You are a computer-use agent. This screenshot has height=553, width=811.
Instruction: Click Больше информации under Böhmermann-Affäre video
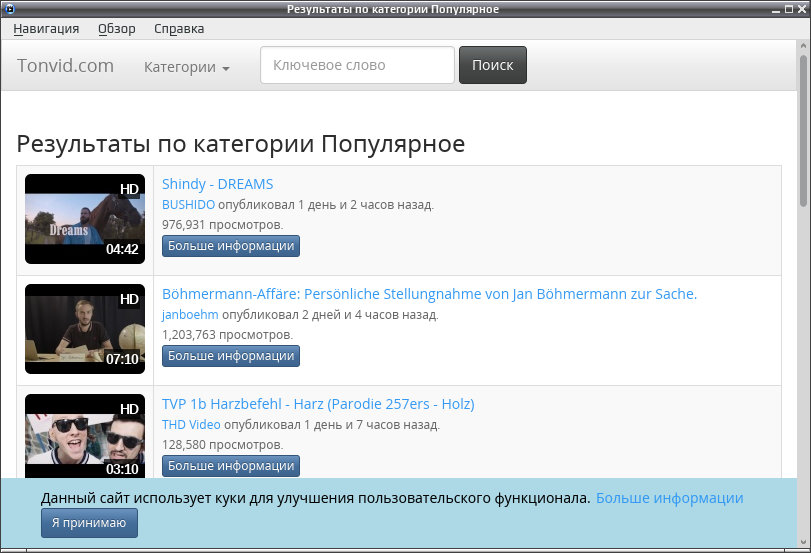coord(231,356)
